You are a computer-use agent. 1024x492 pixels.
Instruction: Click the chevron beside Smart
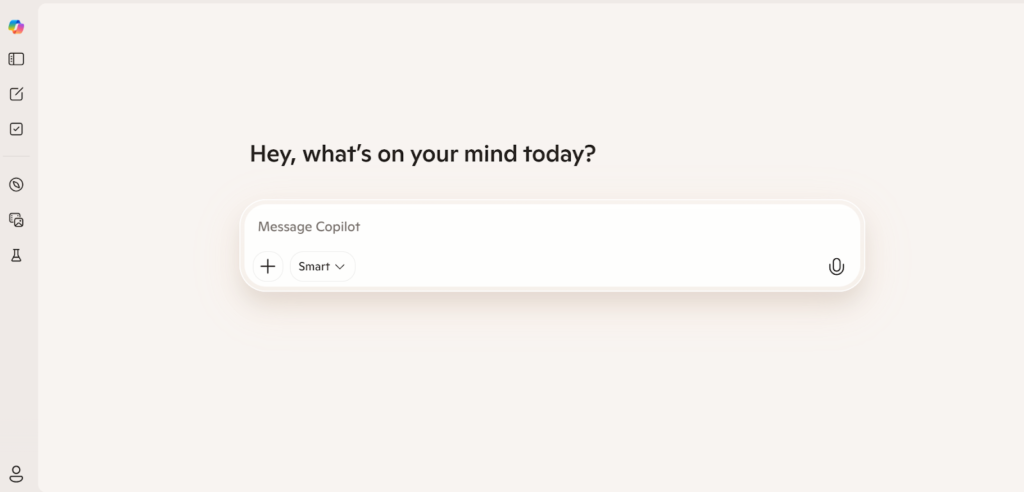(340, 267)
